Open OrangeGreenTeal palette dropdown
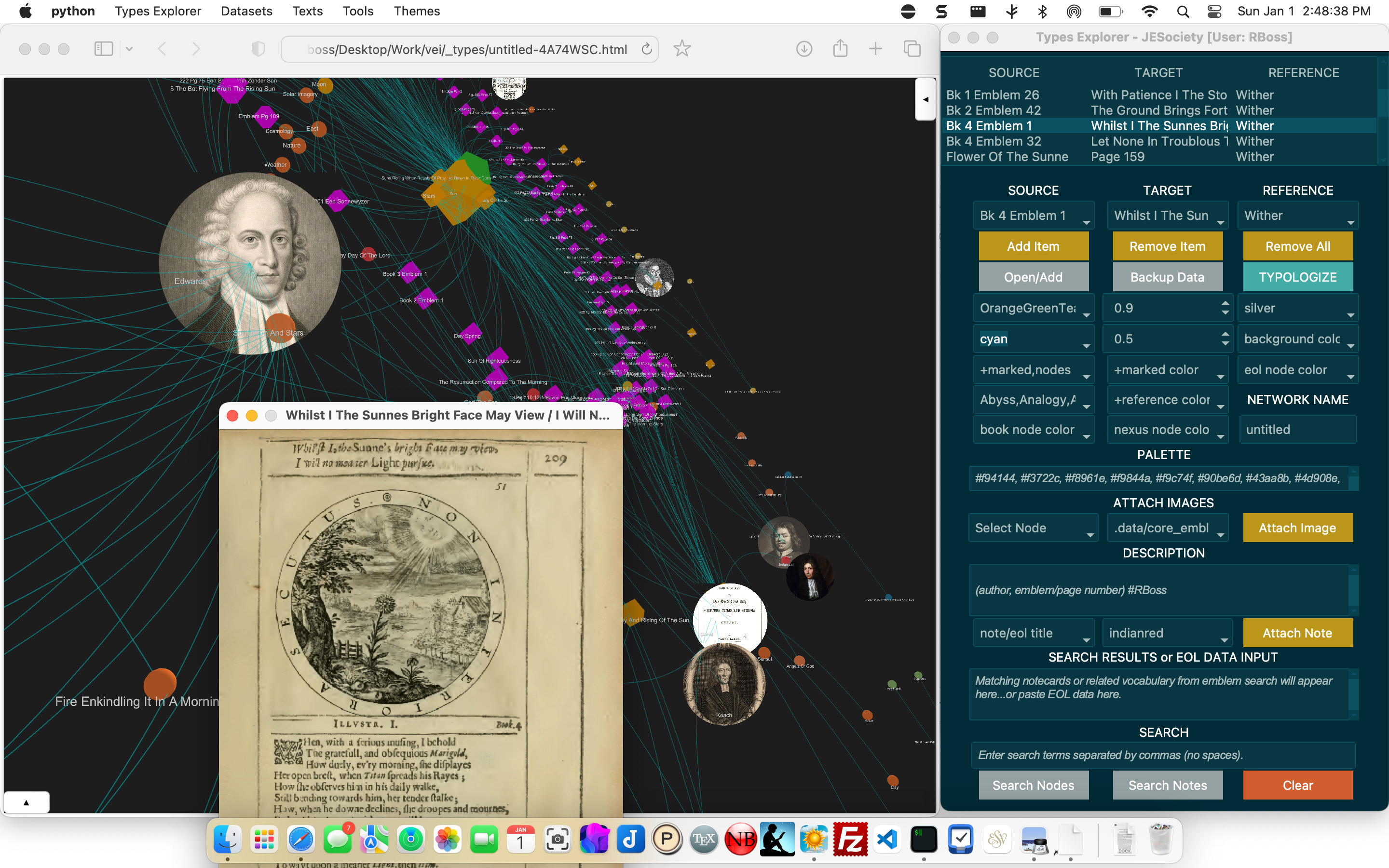 pyautogui.click(x=1033, y=308)
